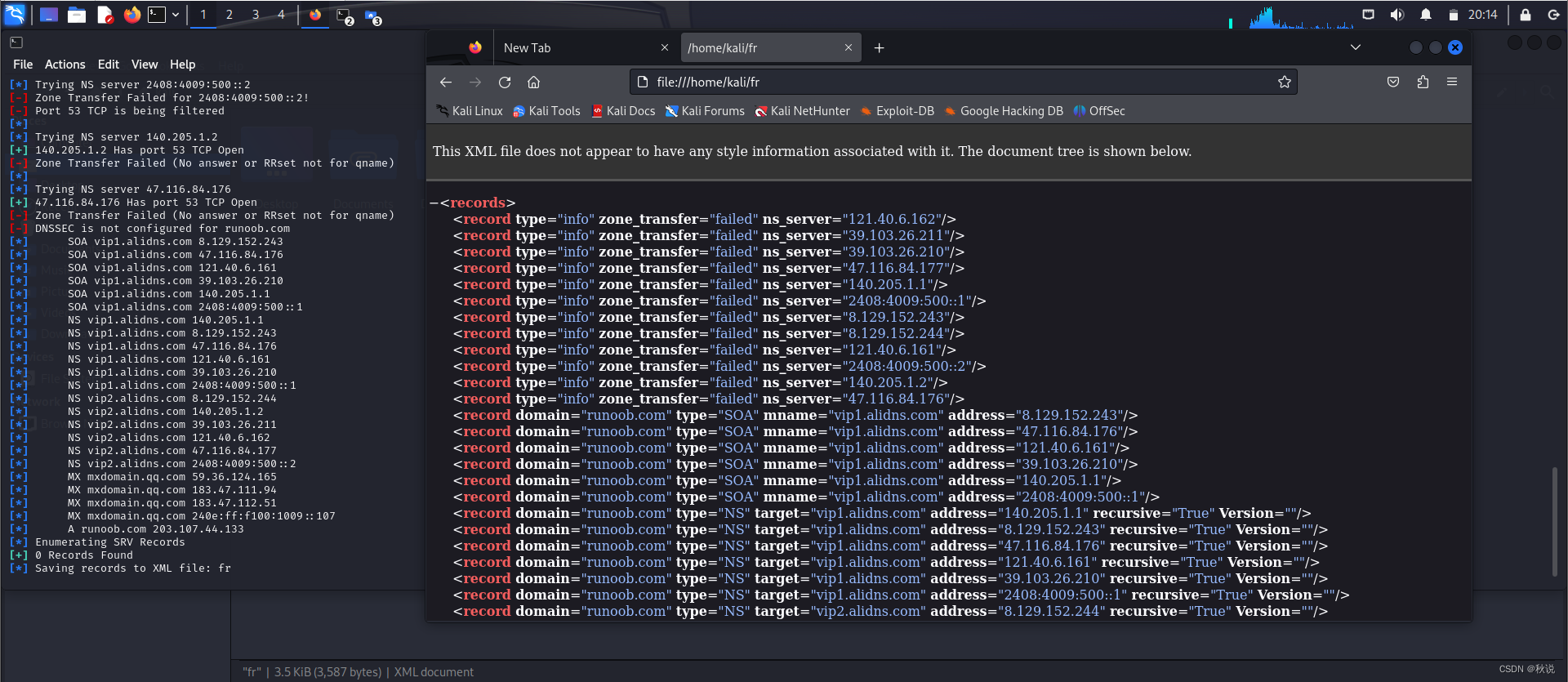Click the volume speaker tray icon
This screenshot has height=682, width=1568.
pos(1397,14)
